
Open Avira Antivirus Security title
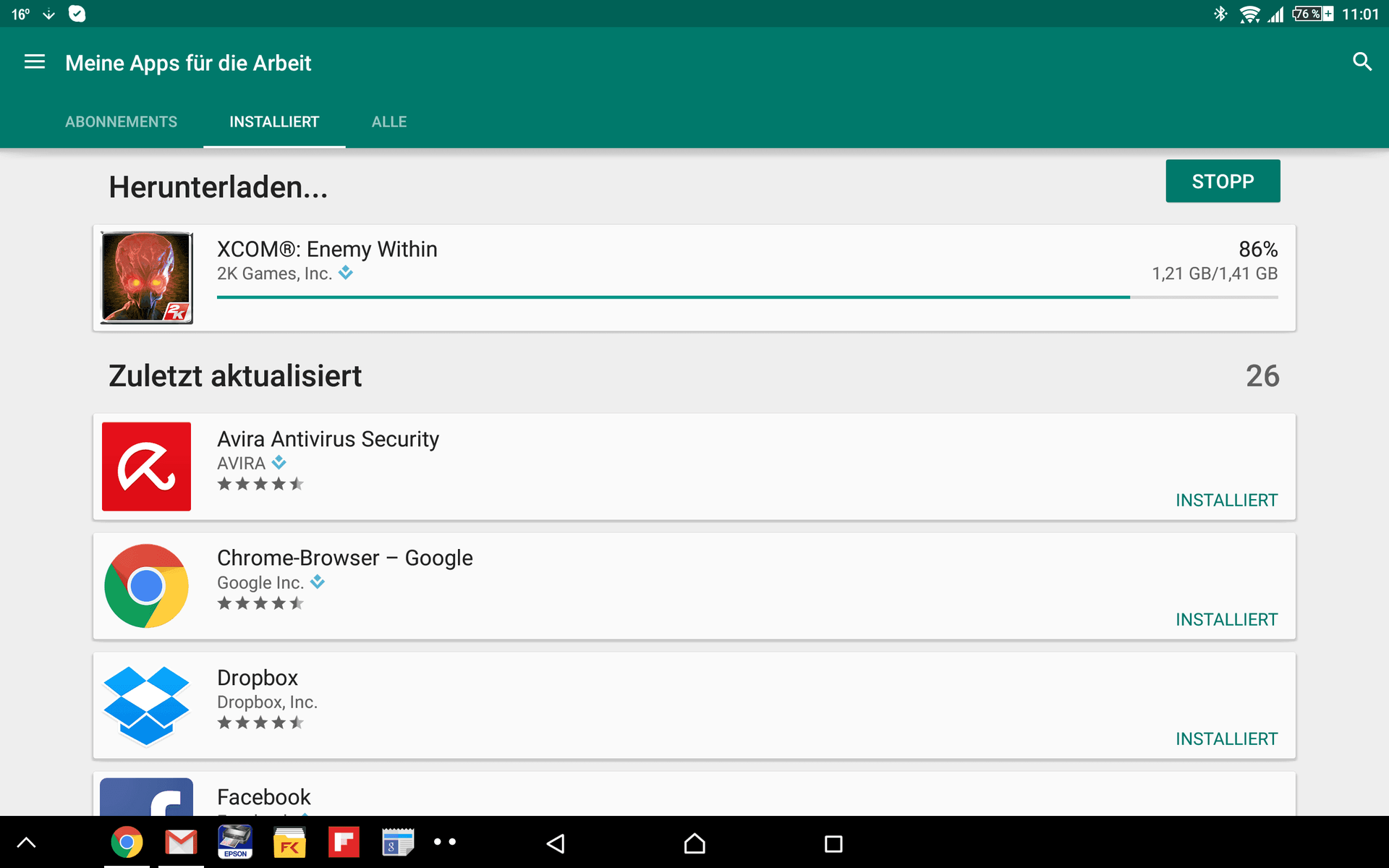coord(328,439)
